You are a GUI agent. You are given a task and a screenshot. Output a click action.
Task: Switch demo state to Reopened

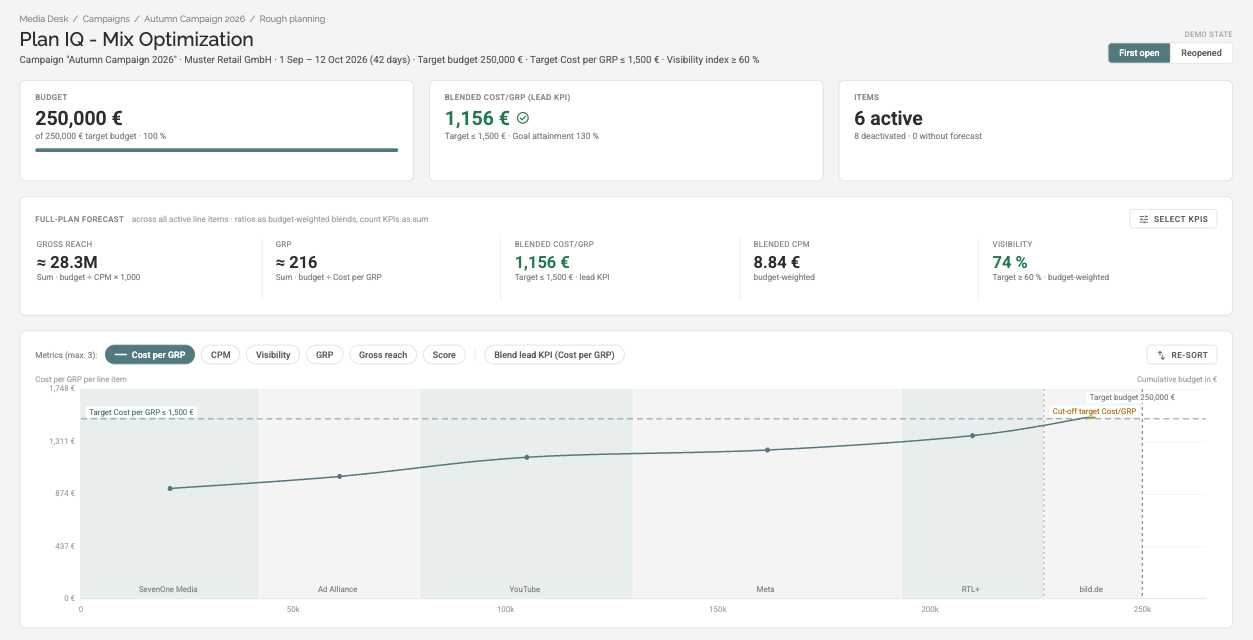1201,53
